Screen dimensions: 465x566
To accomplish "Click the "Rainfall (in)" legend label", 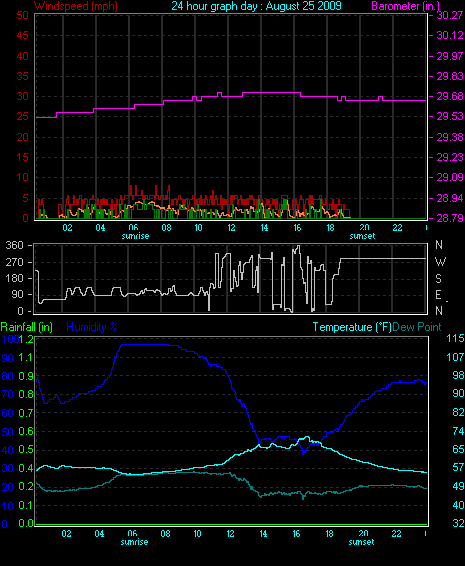I will 27,327.
